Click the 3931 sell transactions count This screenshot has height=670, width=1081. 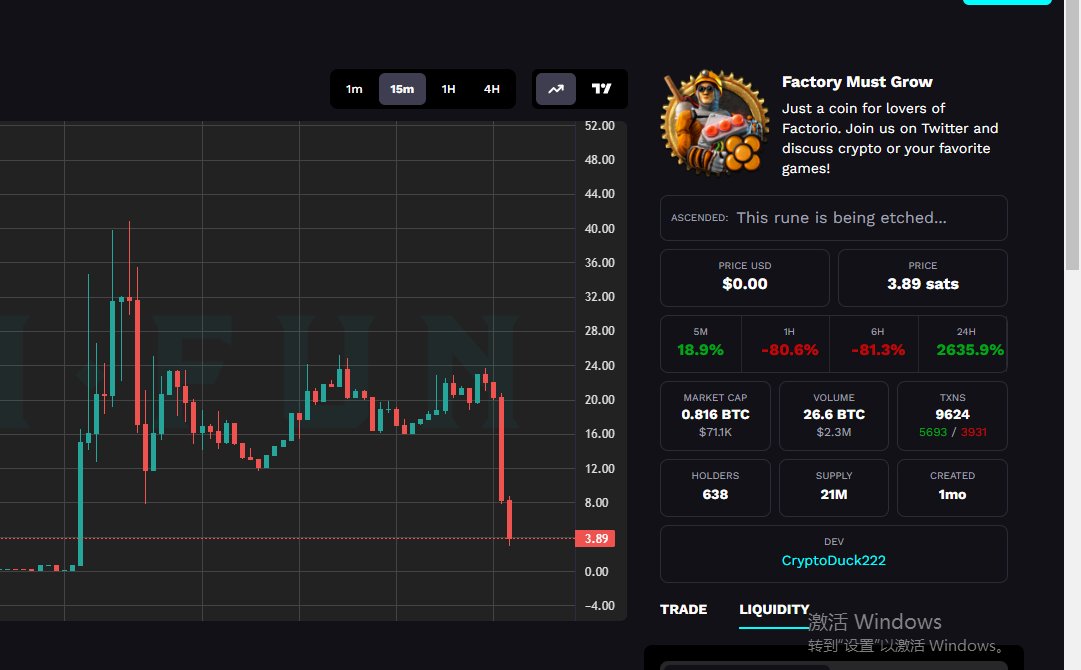click(x=973, y=432)
